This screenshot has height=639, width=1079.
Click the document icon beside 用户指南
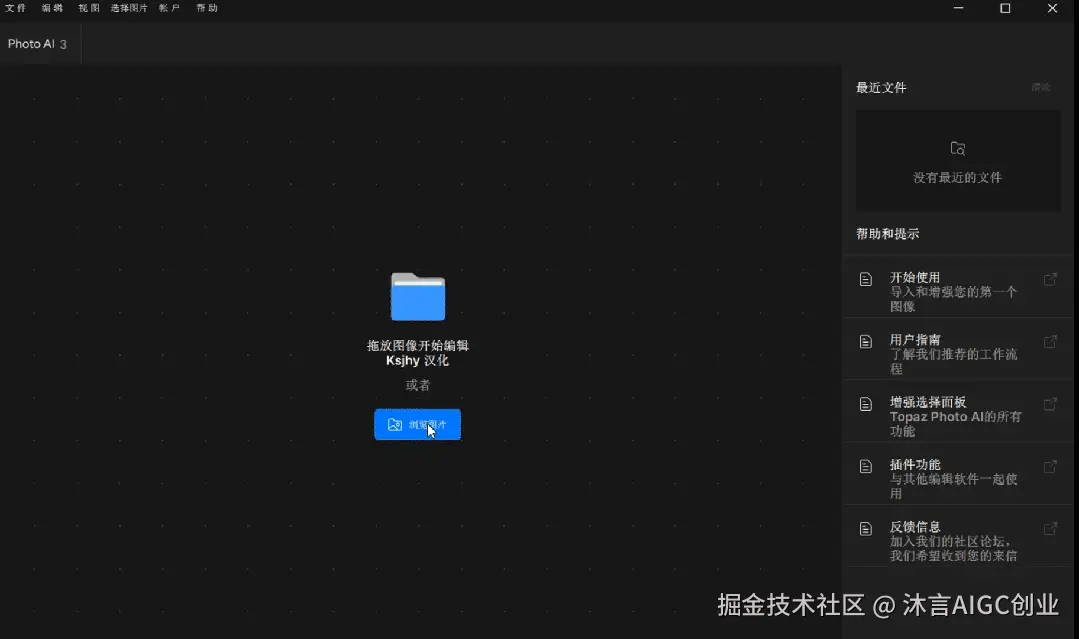[866, 342]
